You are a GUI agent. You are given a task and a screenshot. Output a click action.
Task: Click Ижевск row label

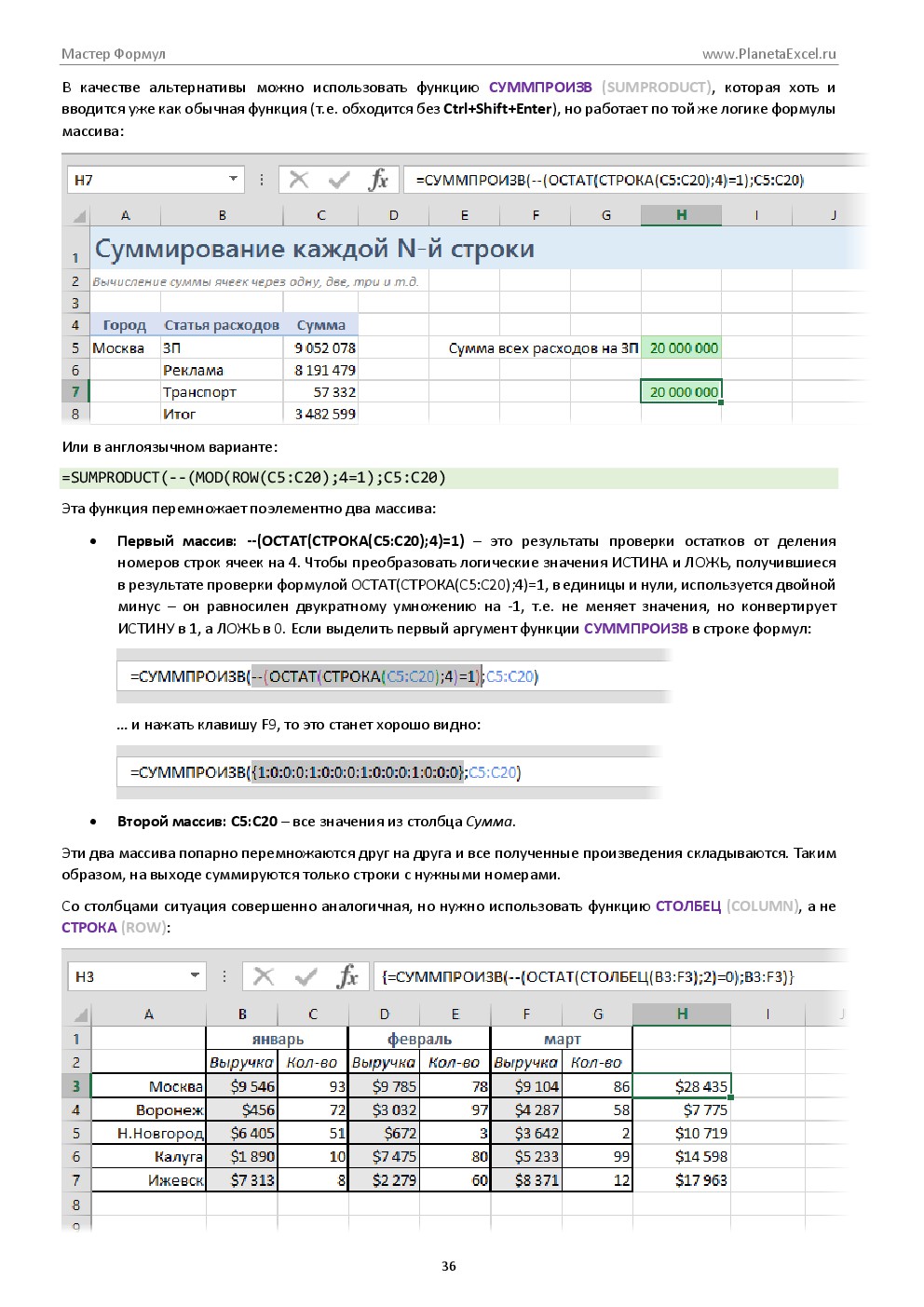pos(149,1179)
